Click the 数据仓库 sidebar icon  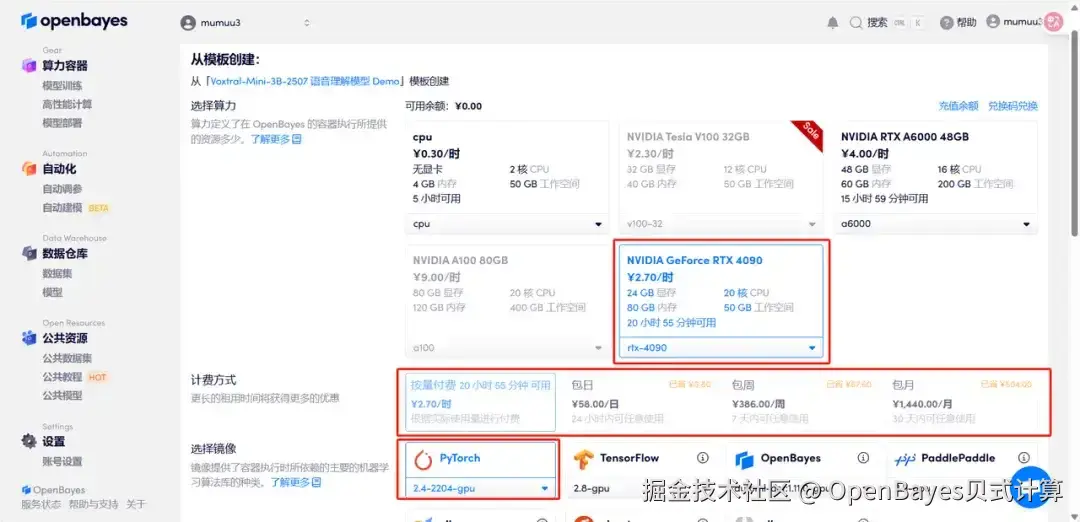pos(28,253)
